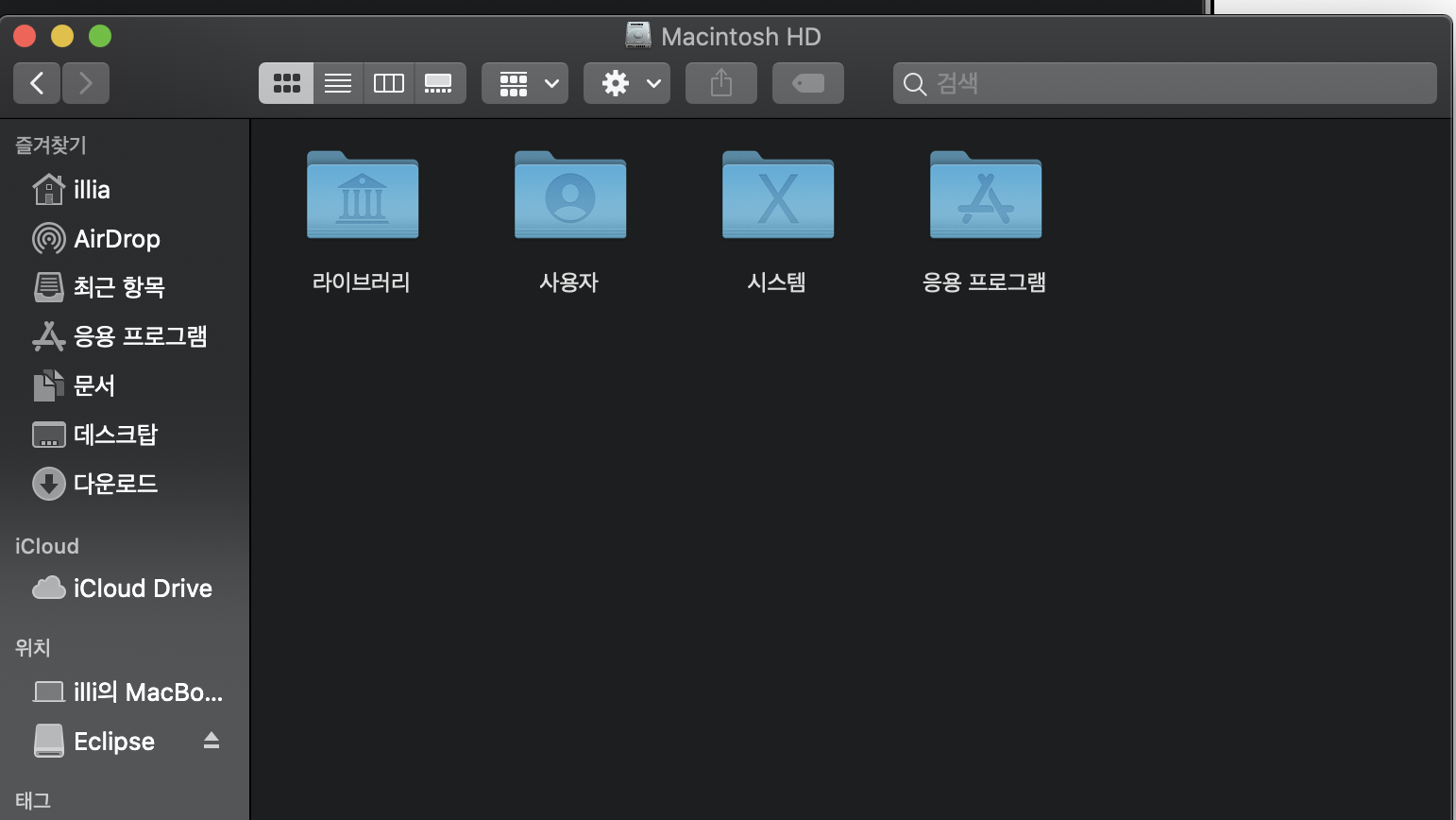
Task: Click the Edit Tags toolbar button
Action: (x=808, y=83)
